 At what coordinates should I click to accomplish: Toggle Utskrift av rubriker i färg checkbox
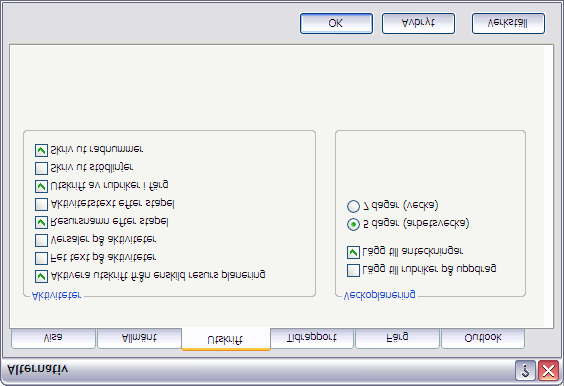(41, 186)
